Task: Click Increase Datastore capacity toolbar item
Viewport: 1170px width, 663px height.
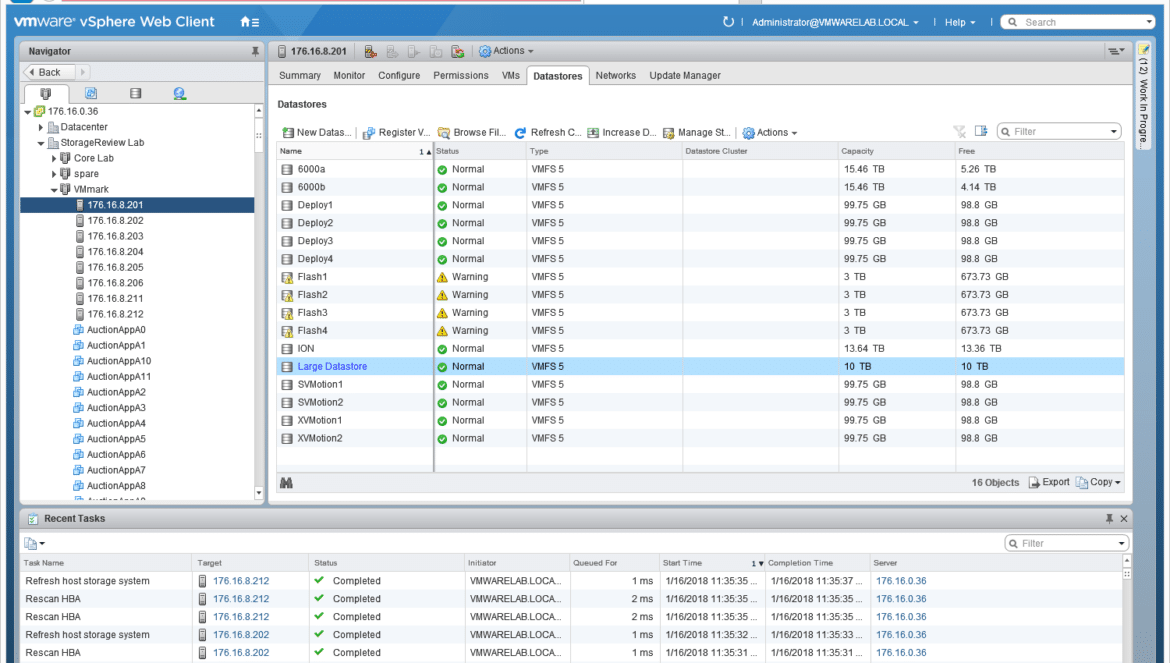Action: coord(622,133)
